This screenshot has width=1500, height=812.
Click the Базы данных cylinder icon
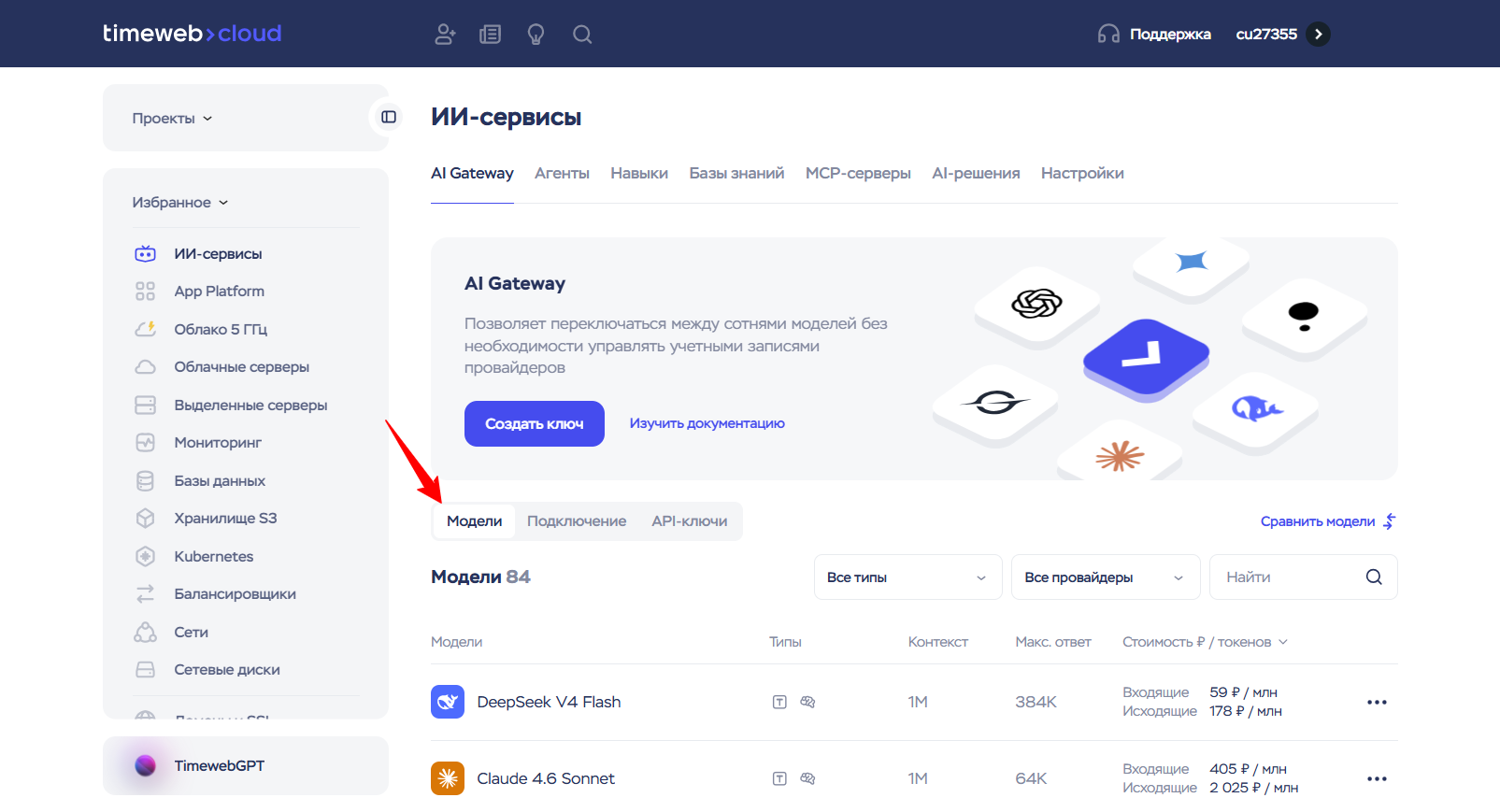(x=145, y=480)
